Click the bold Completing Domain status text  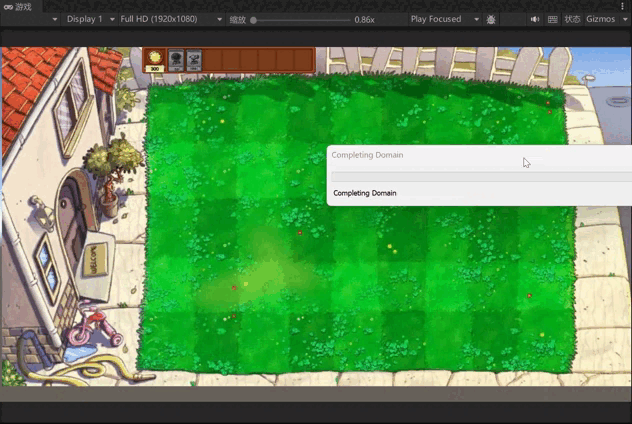365,193
